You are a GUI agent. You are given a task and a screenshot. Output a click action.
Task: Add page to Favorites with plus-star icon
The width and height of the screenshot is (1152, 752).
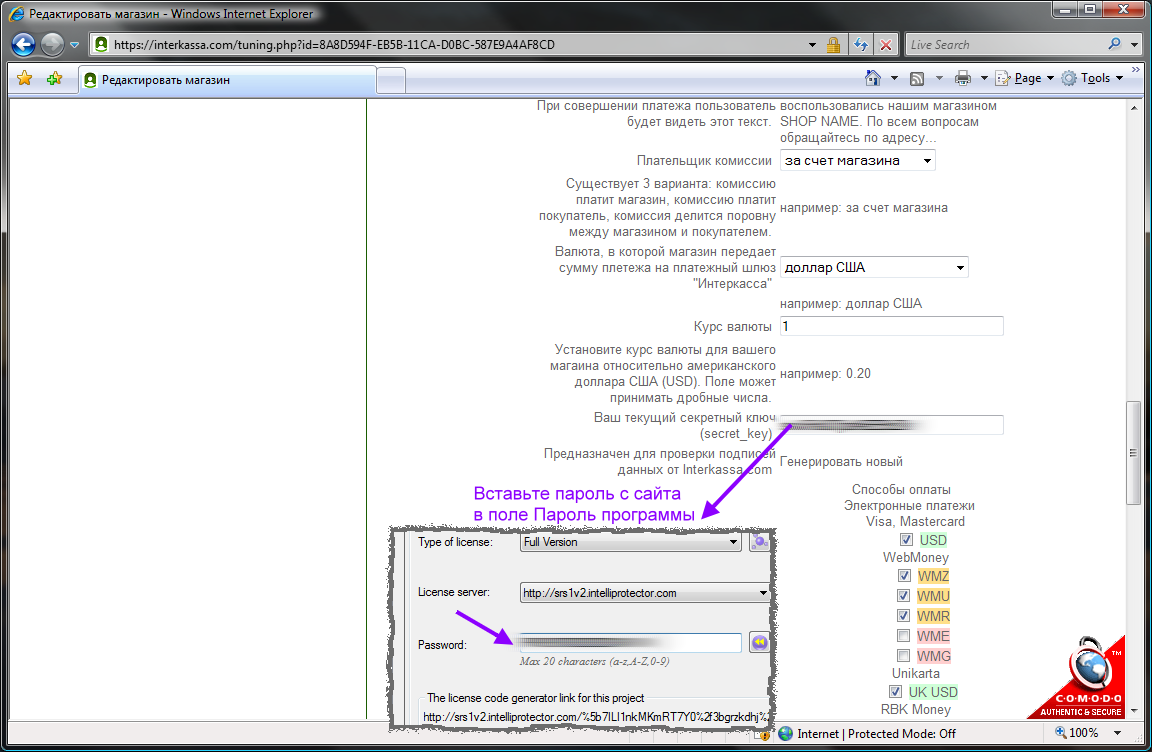pyautogui.click(x=54, y=79)
